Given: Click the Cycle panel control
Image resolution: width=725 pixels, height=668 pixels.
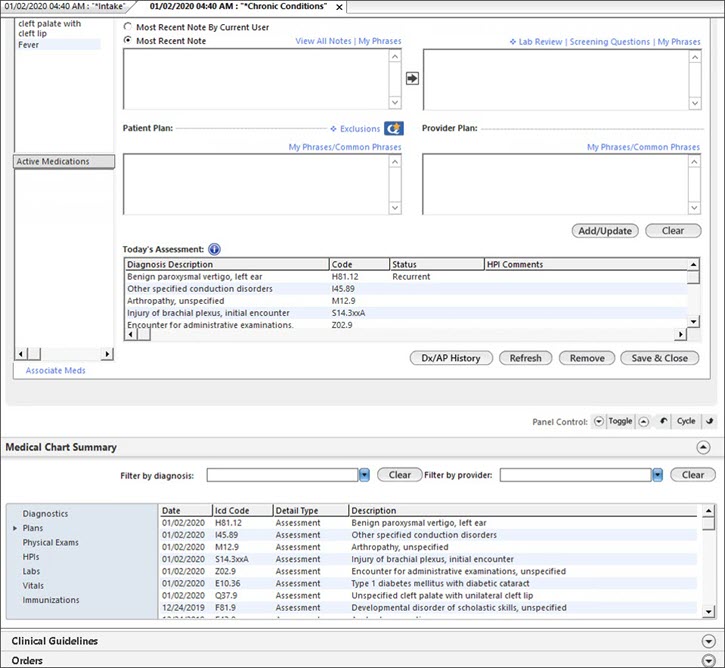Looking at the screenshot, I should 686,421.
